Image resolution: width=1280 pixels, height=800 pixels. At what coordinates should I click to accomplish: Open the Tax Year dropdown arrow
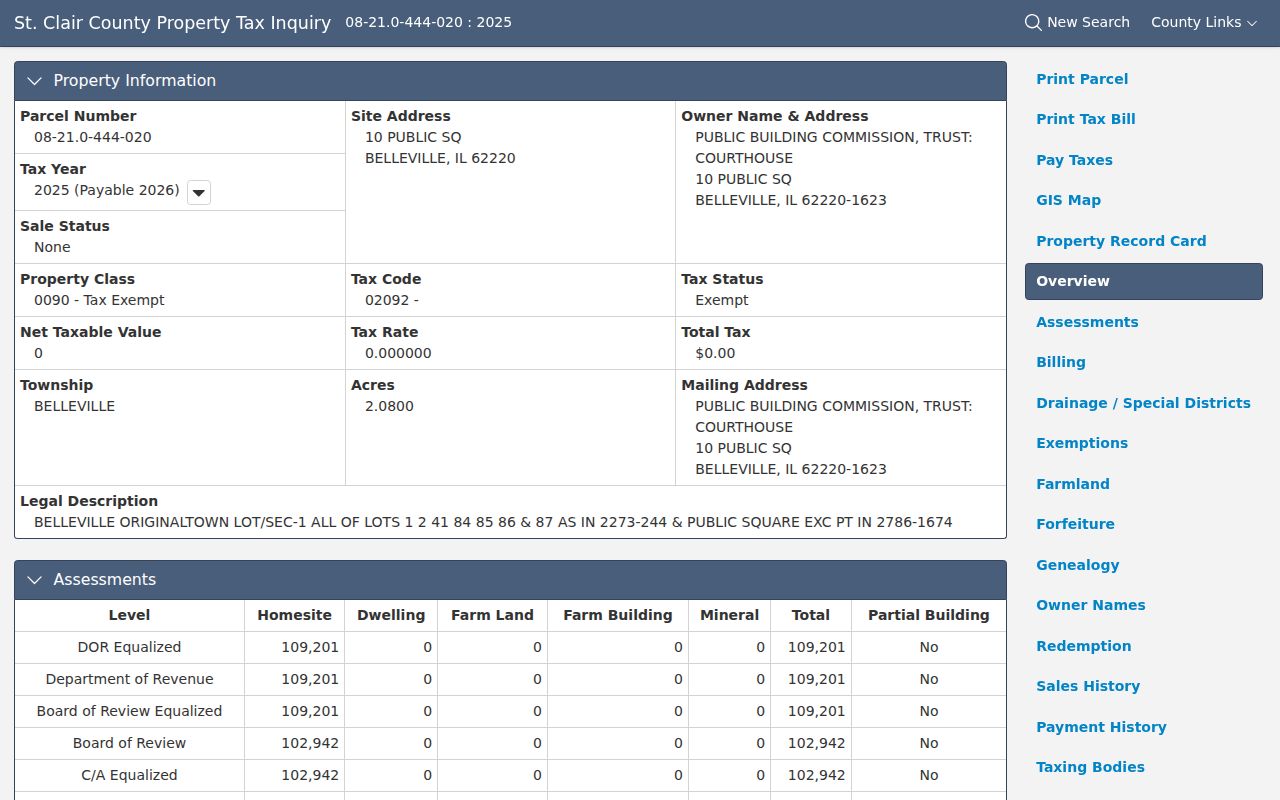coord(199,192)
